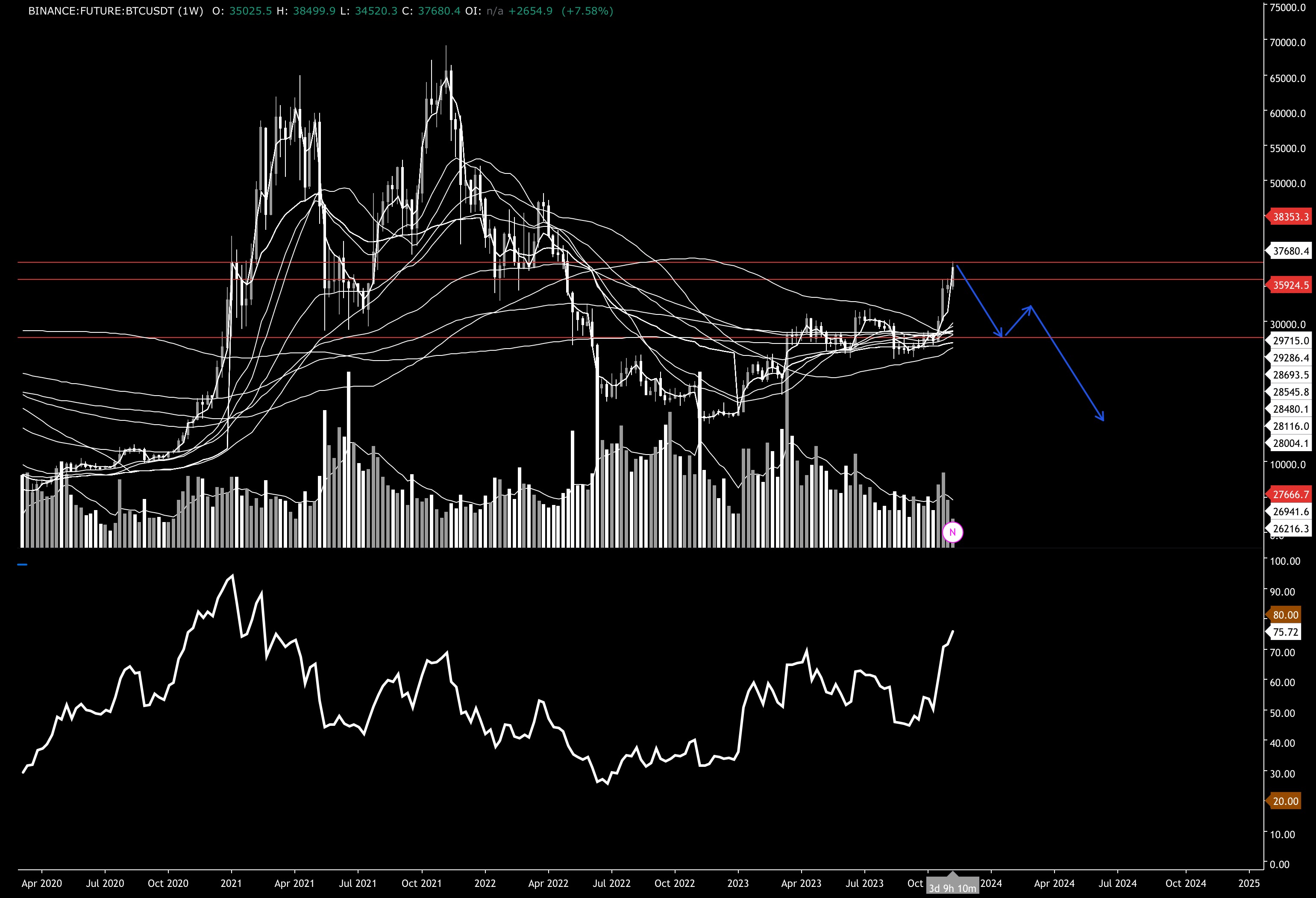Click the 50000.0 tick on the price scale

coord(1288,183)
